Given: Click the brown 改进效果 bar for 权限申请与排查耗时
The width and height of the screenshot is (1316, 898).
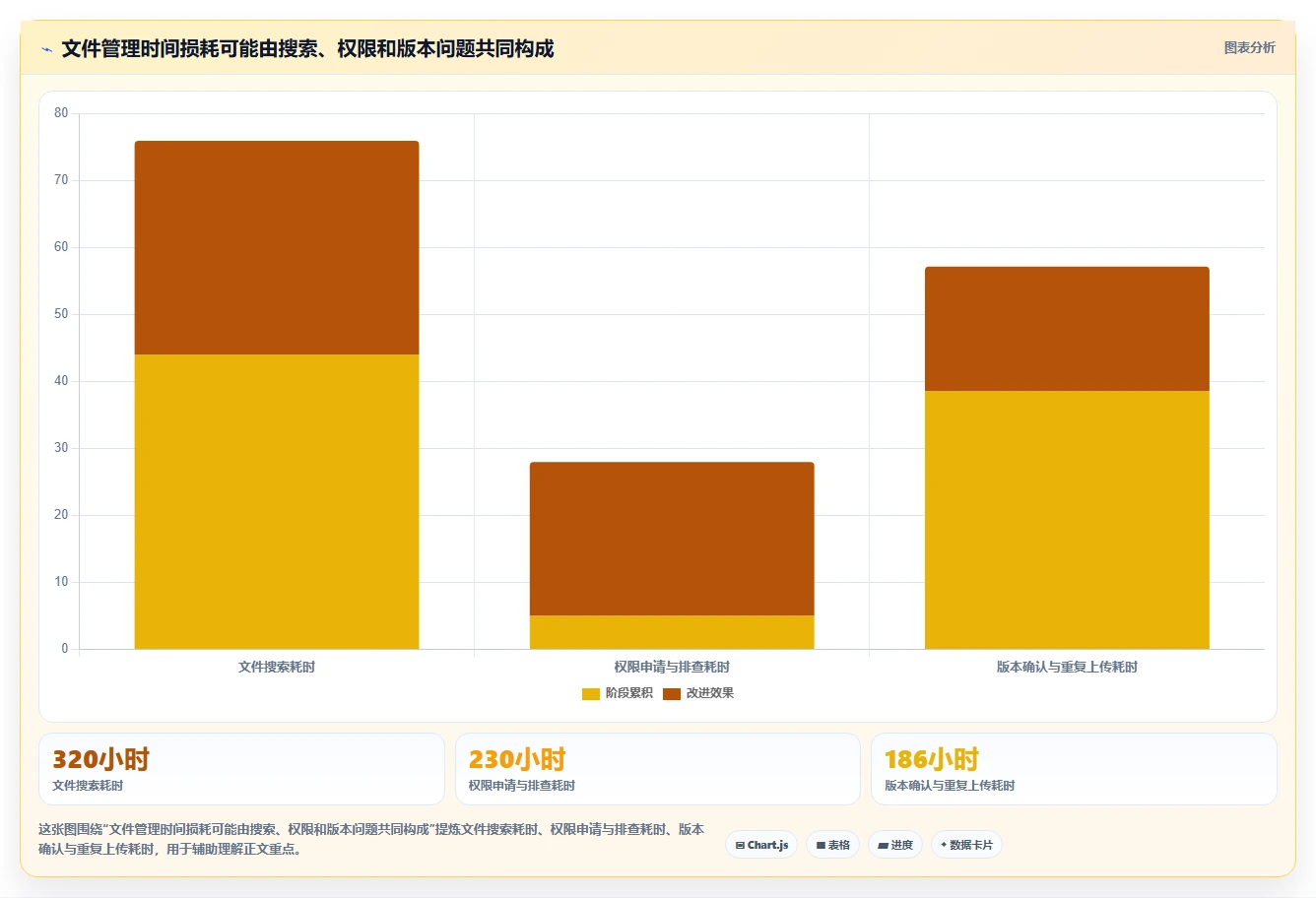Looking at the screenshot, I should pos(672,539).
